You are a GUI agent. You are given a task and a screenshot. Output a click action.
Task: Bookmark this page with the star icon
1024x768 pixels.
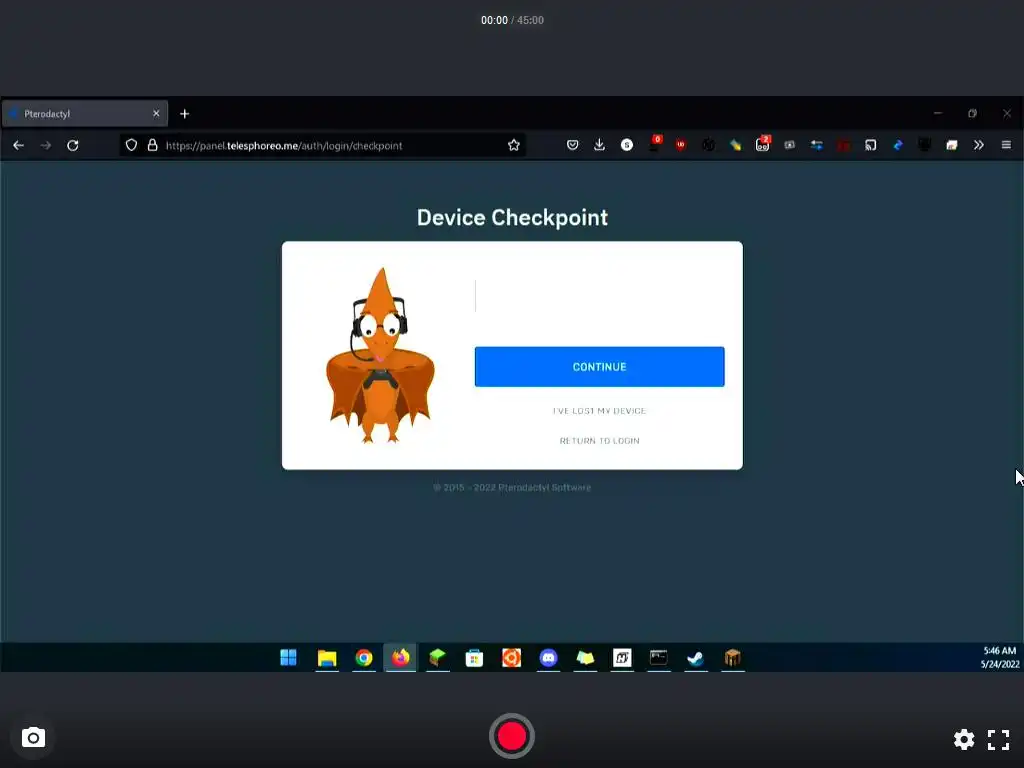pos(514,145)
